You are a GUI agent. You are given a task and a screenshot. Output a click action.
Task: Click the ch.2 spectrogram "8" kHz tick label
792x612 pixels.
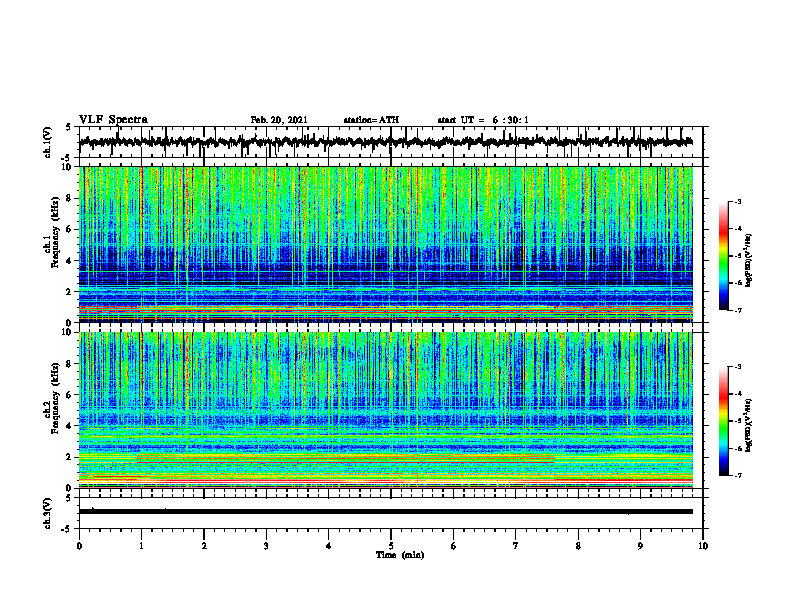coord(70,364)
